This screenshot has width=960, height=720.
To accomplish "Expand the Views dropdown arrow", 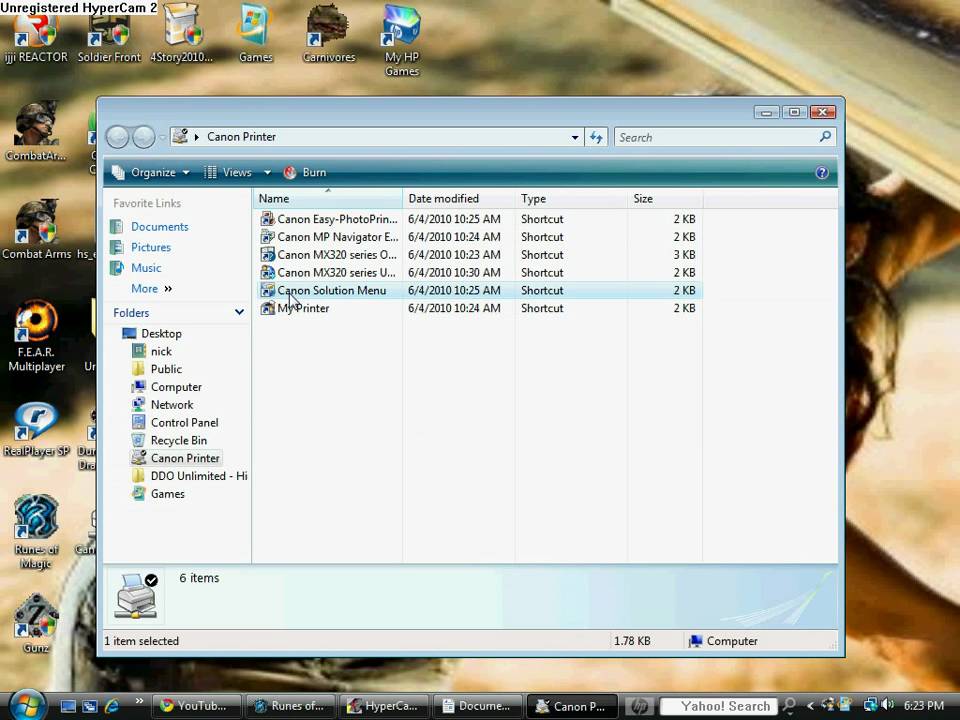I will tap(267, 172).
